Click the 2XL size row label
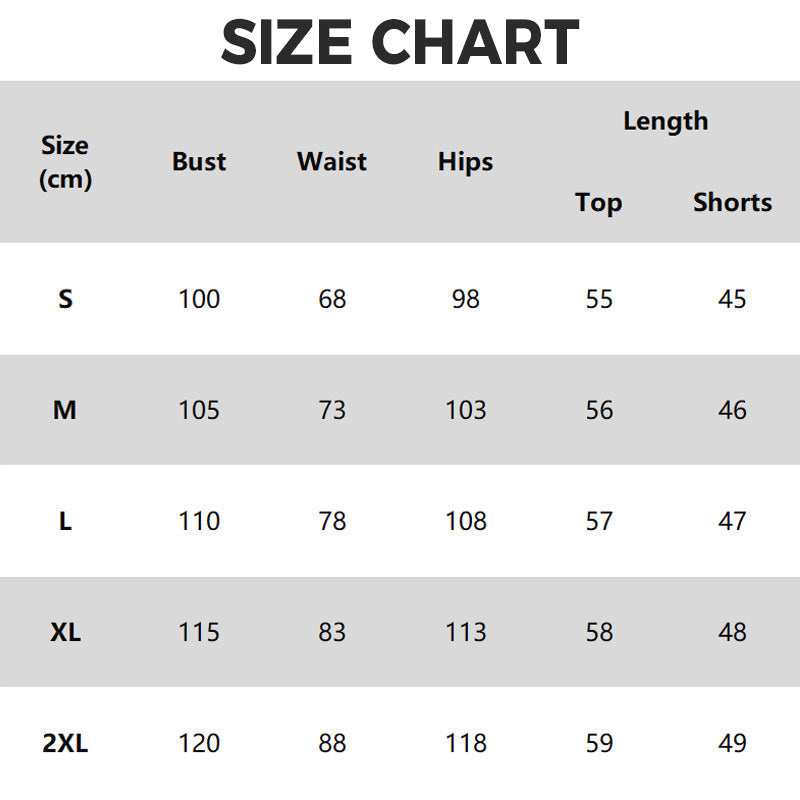This screenshot has height=800, width=800. tap(65, 743)
